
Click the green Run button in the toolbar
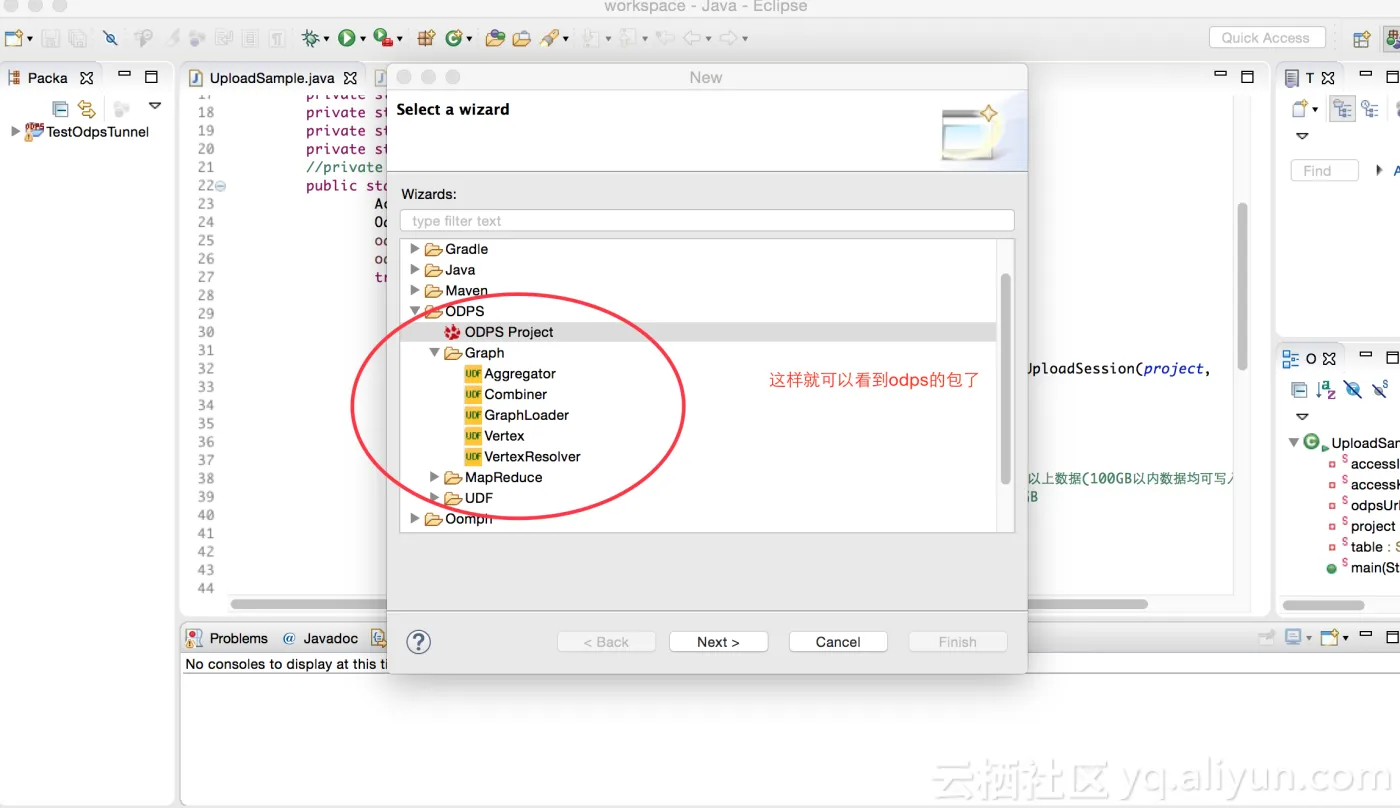coord(346,38)
